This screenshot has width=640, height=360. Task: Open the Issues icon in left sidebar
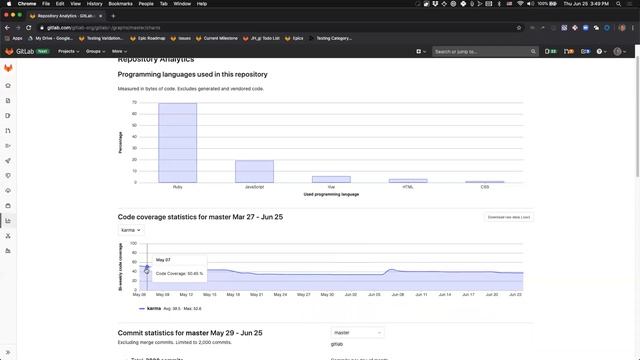[8, 116]
